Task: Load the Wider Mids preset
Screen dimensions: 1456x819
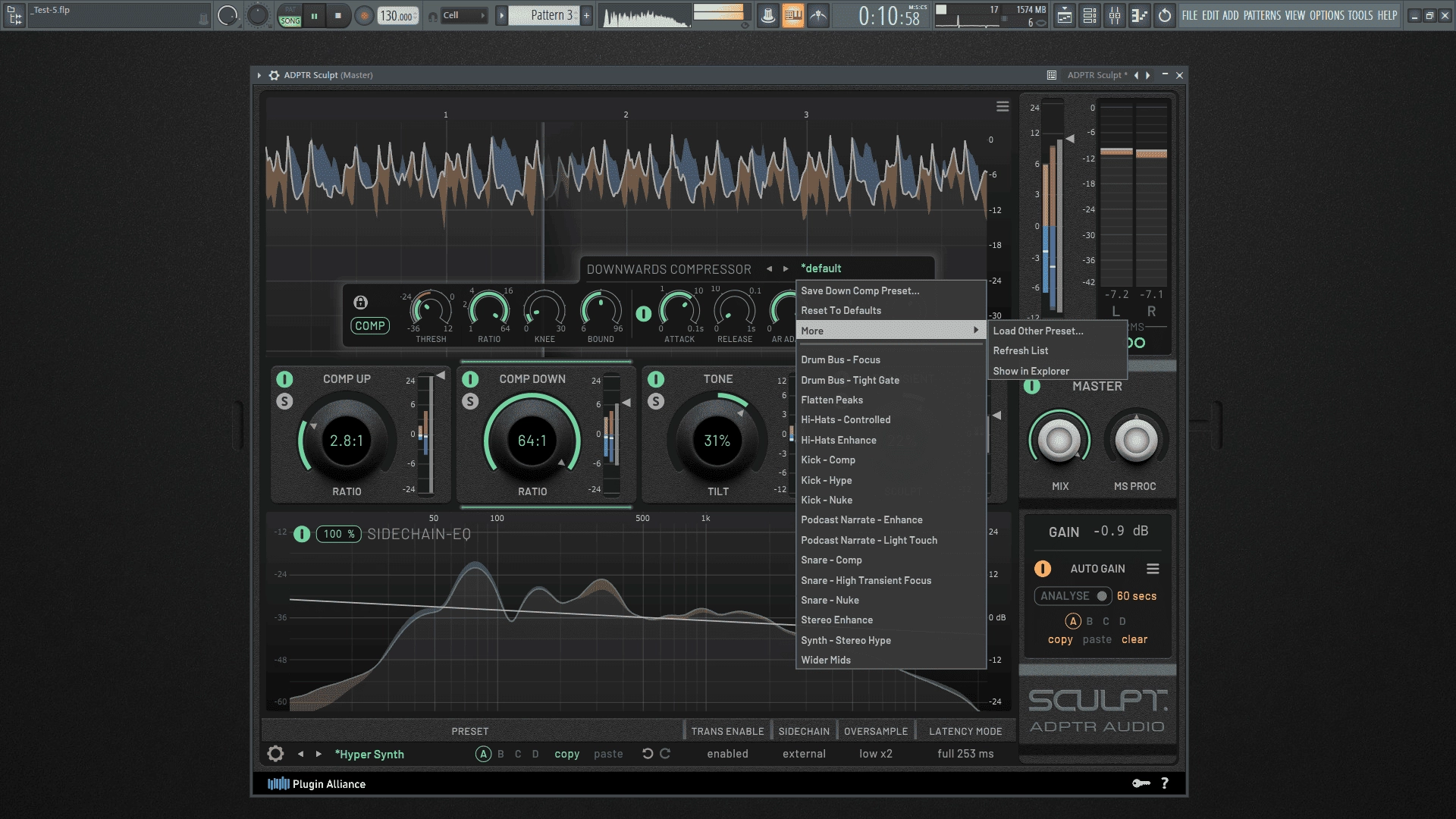Action: click(x=890, y=661)
